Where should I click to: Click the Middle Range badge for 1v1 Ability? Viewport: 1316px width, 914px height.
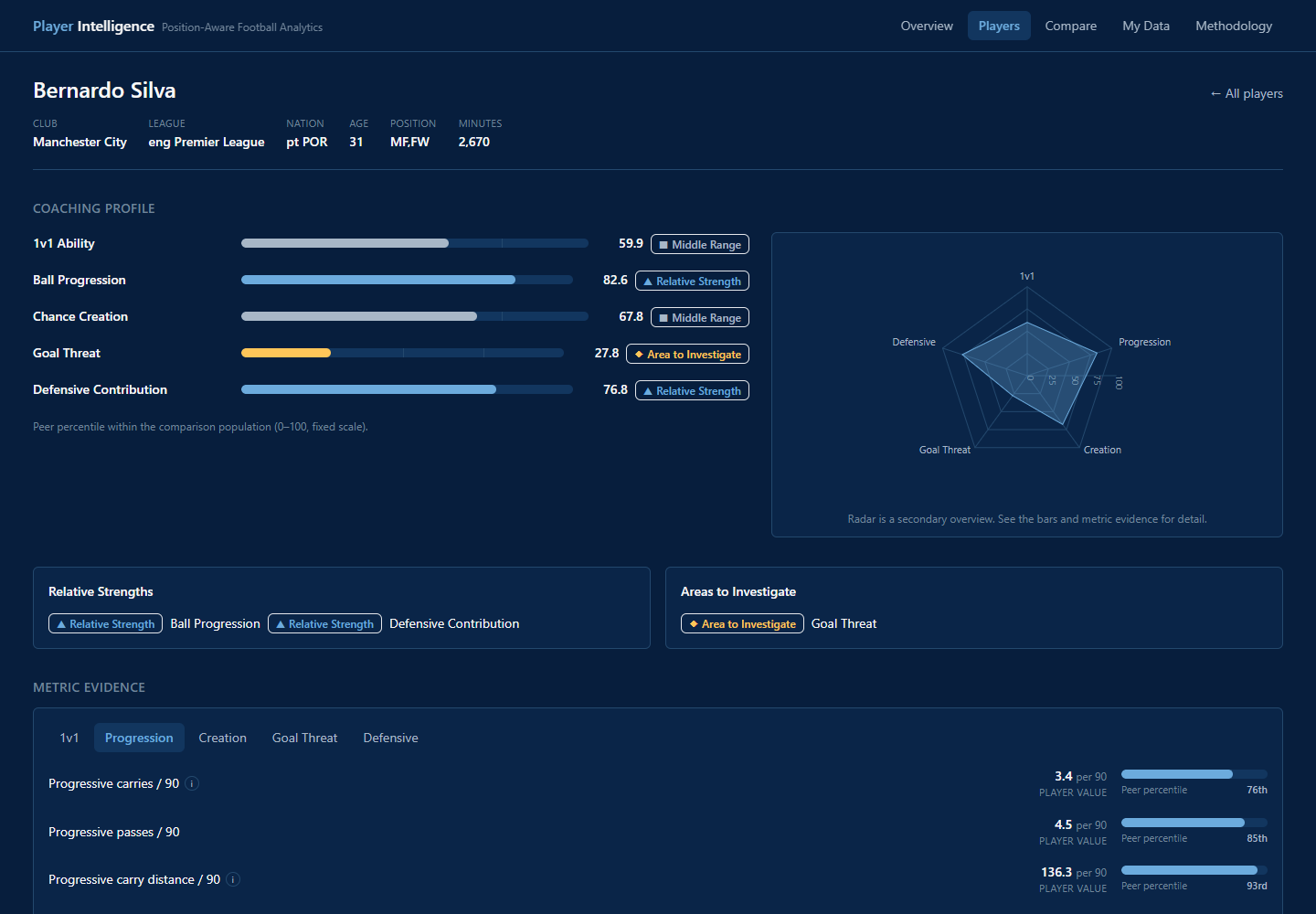pos(700,244)
